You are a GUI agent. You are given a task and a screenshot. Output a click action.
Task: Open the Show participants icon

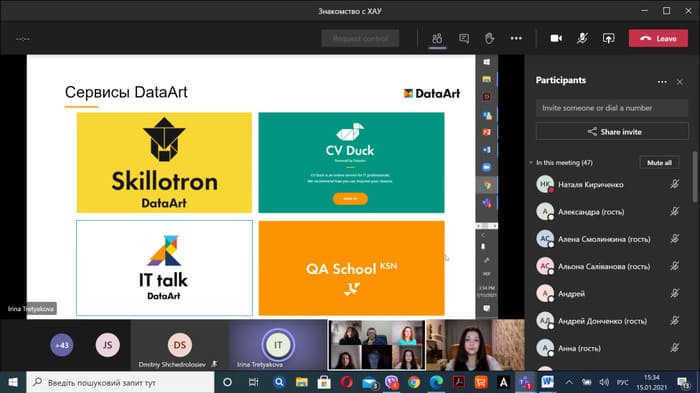(x=437, y=38)
